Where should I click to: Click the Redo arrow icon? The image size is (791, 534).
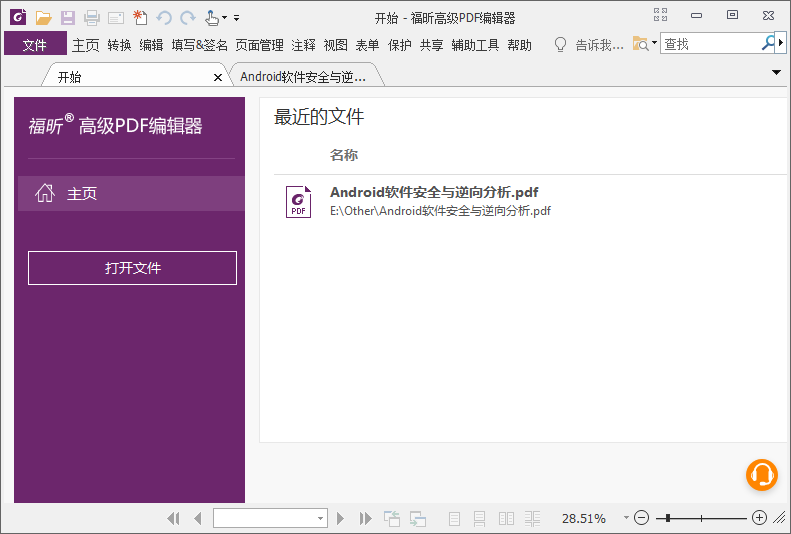188,18
